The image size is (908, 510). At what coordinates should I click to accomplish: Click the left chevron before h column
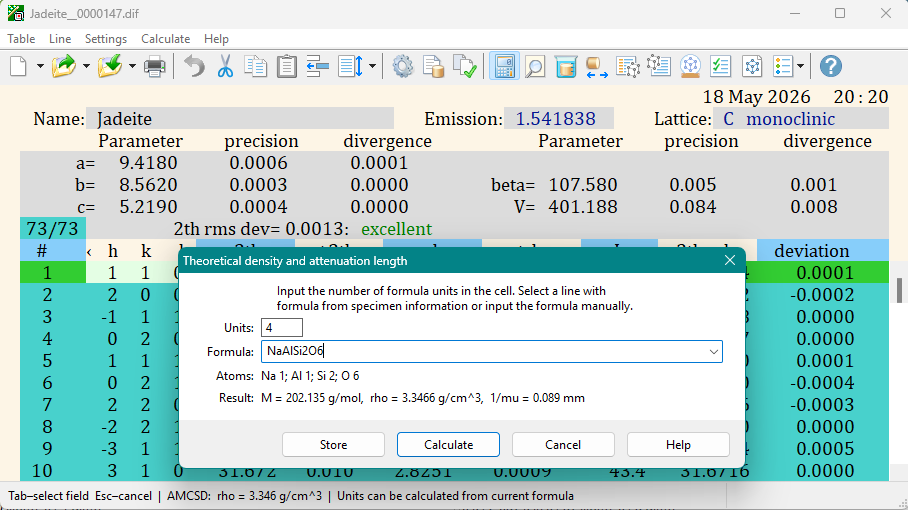[89, 251]
